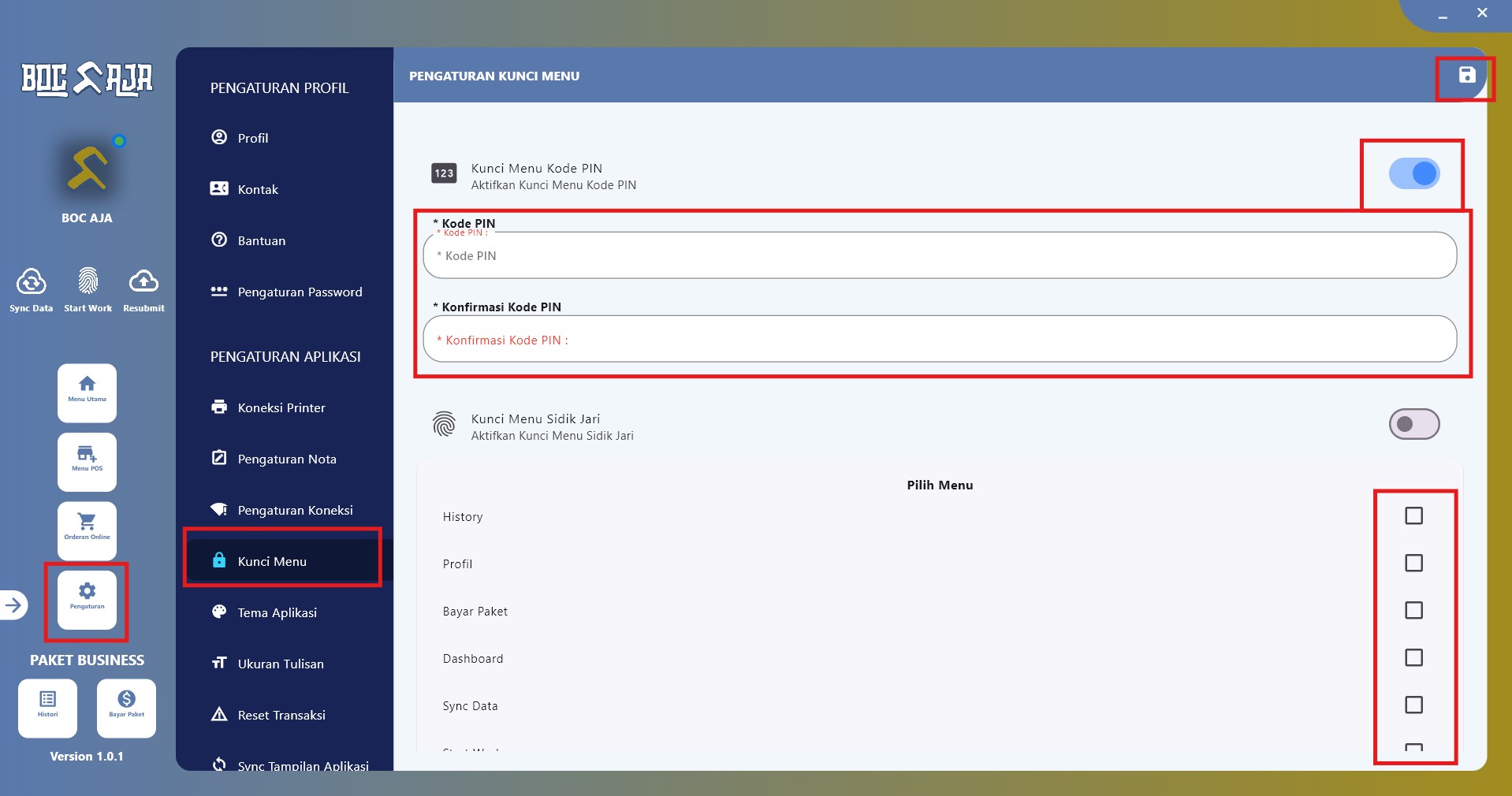Click Start Work fingerprint icon
1512x796 pixels.
click(x=88, y=281)
